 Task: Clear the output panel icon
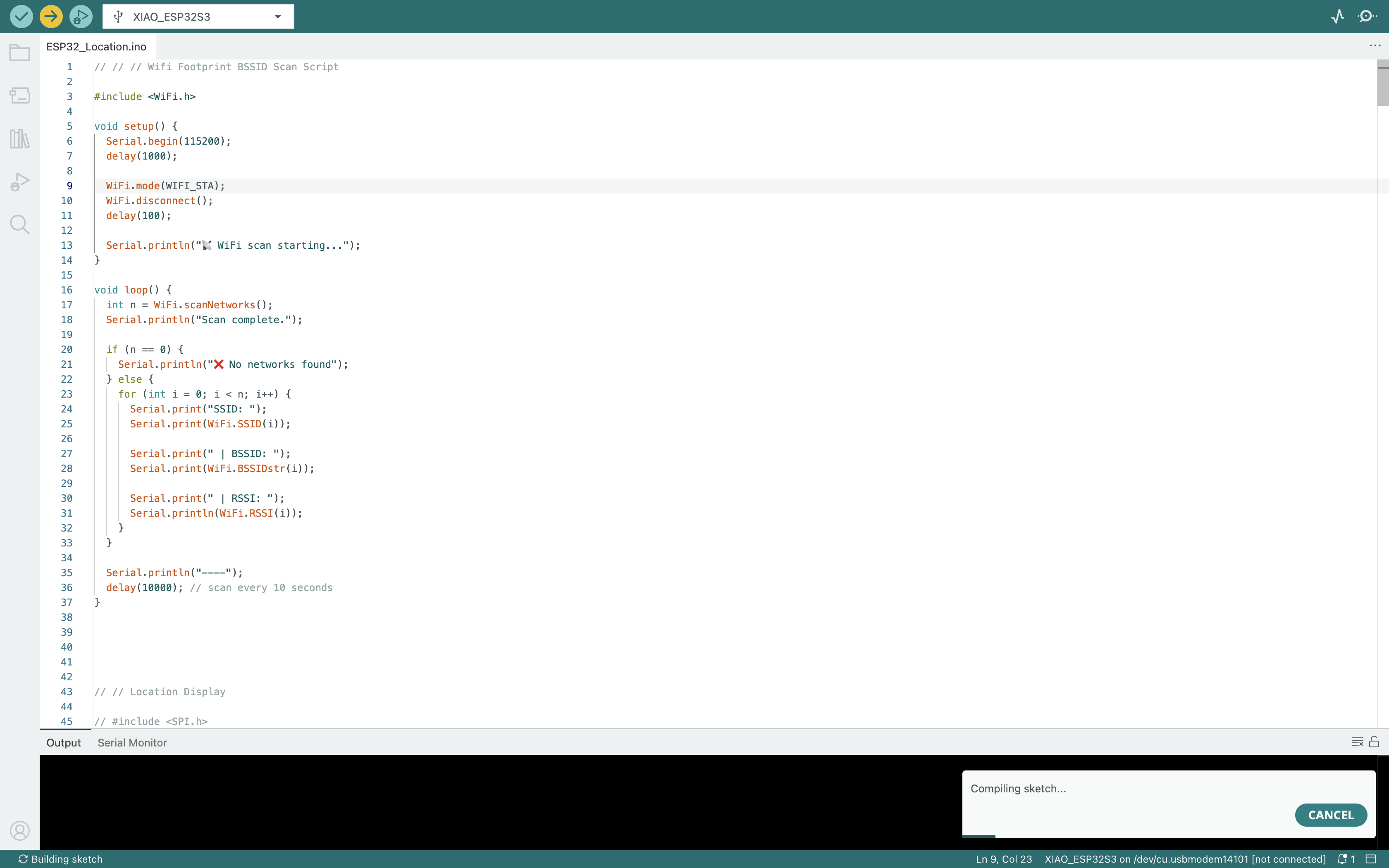(1357, 742)
